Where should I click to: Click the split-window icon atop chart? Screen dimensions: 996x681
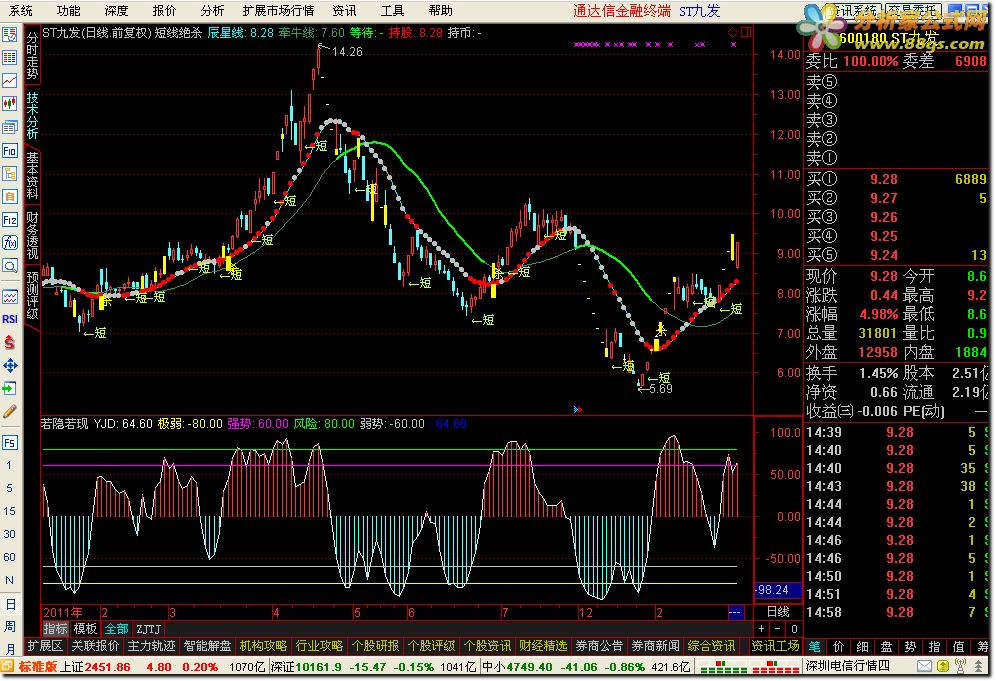(x=746, y=32)
